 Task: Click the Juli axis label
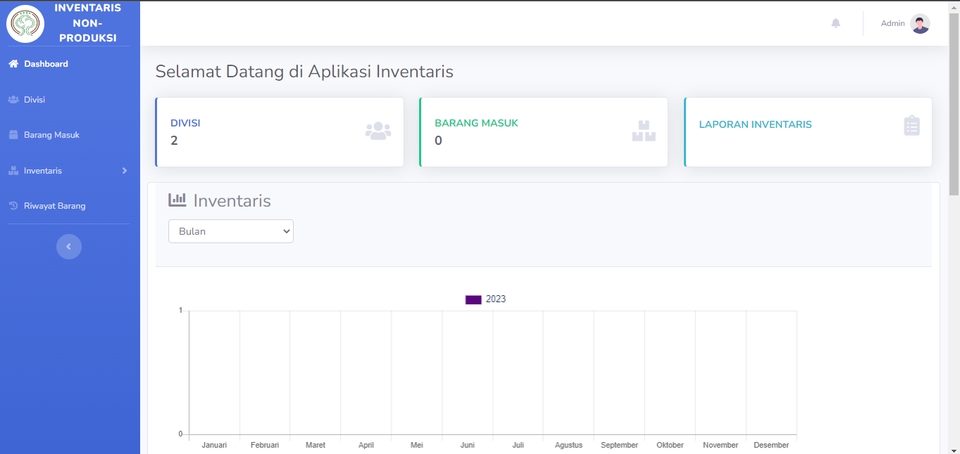[518, 445]
